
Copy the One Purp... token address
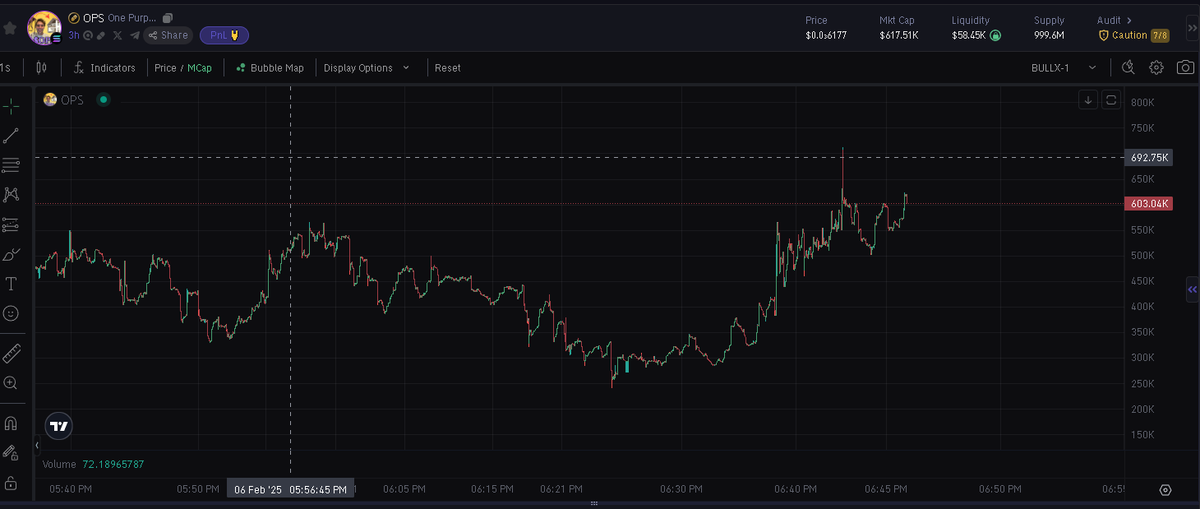168,18
